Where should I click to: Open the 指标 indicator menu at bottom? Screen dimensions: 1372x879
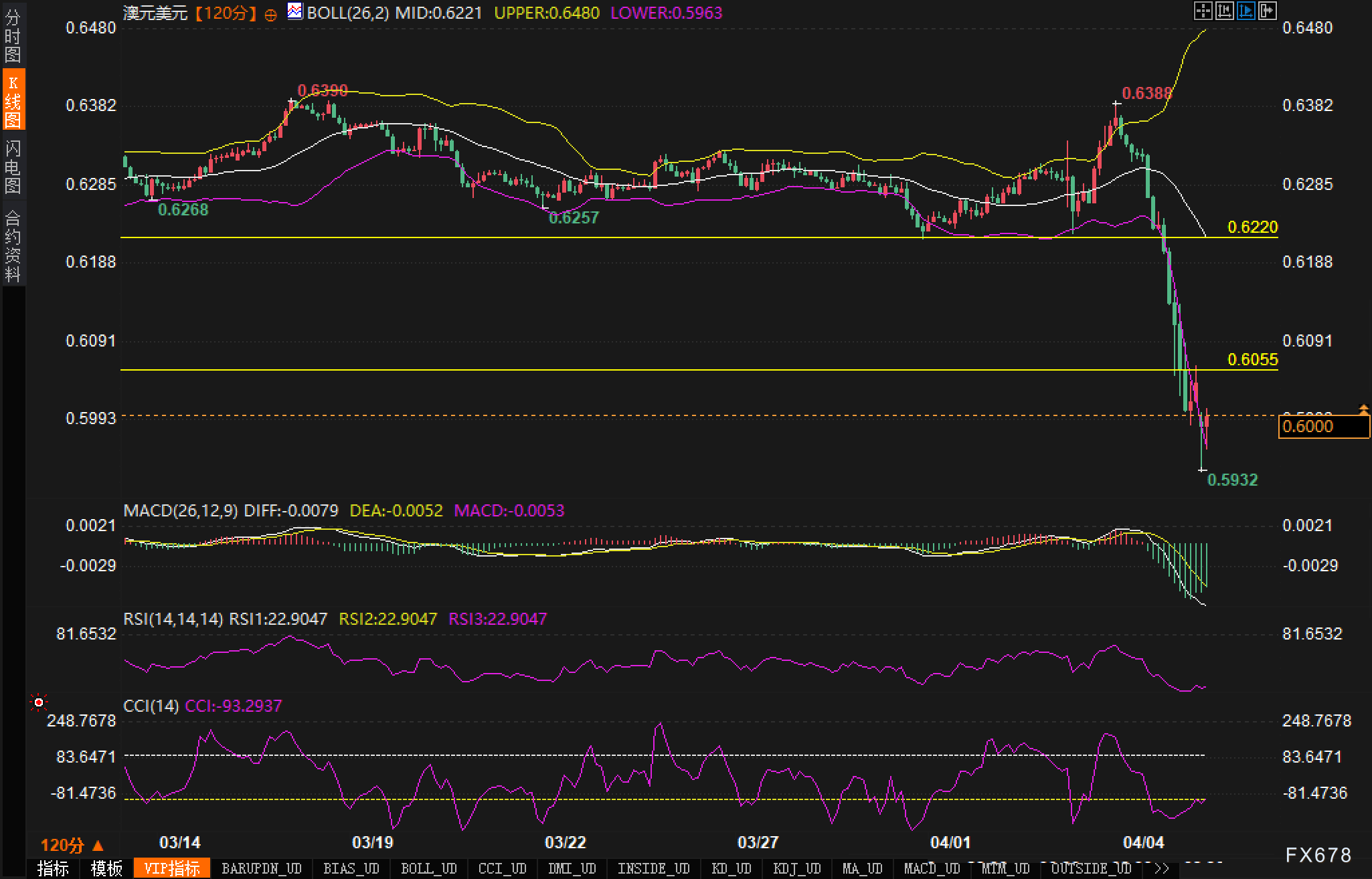coord(53,868)
